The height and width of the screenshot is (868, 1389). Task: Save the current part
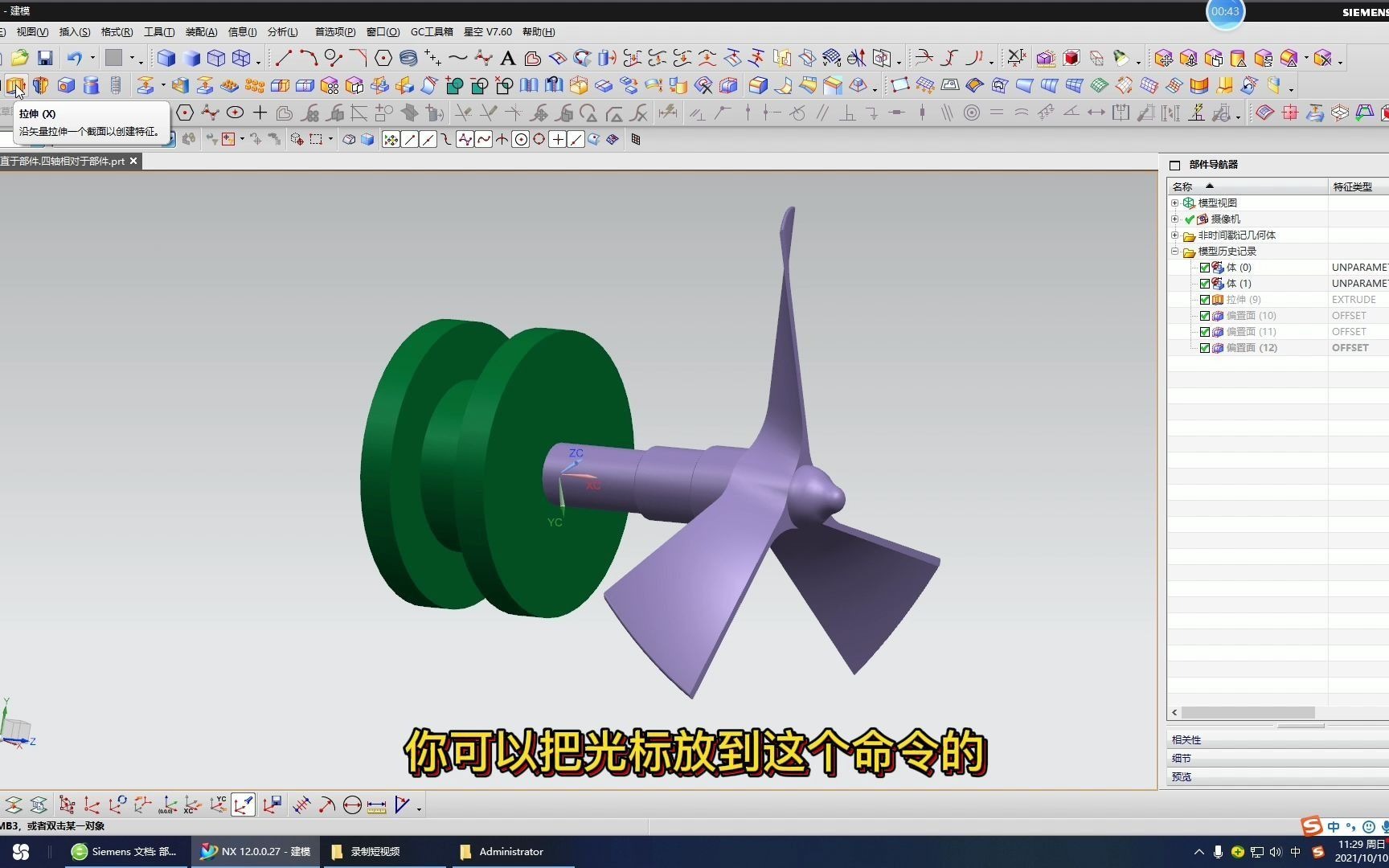[x=45, y=58]
